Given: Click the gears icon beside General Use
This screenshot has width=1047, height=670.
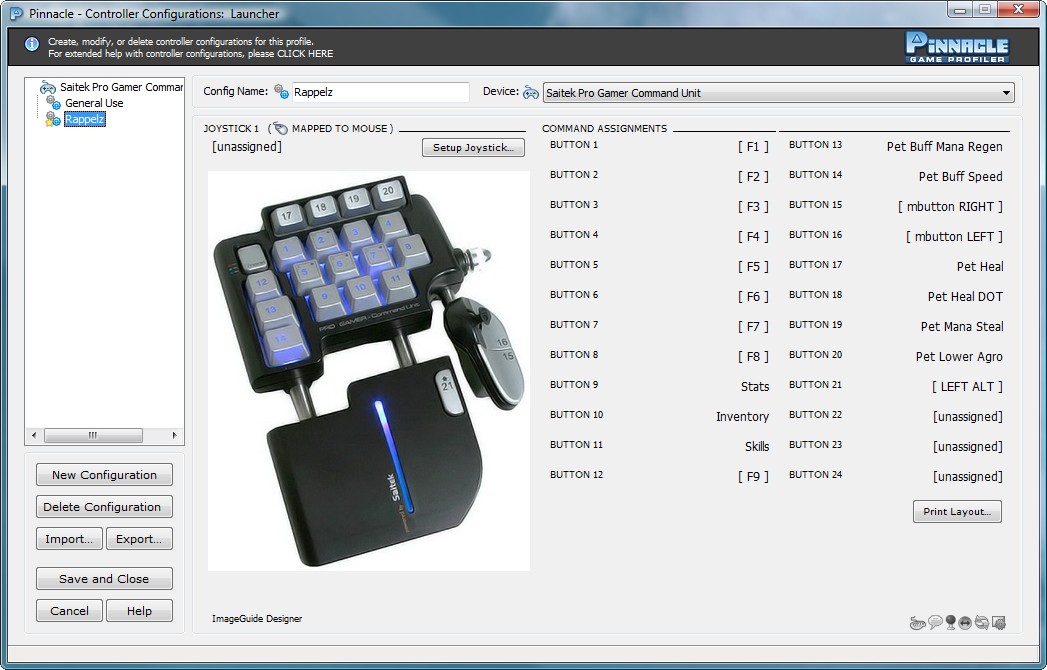Looking at the screenshot, I should coord(53,102).
